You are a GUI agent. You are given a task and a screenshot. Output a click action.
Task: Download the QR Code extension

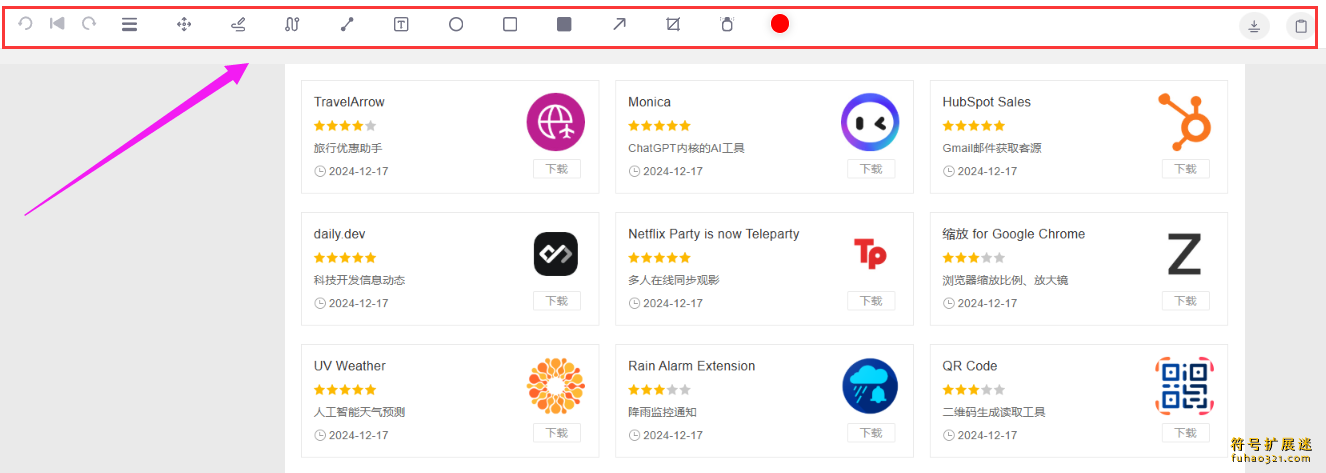pyautogui.click(x=1186, y=433)
